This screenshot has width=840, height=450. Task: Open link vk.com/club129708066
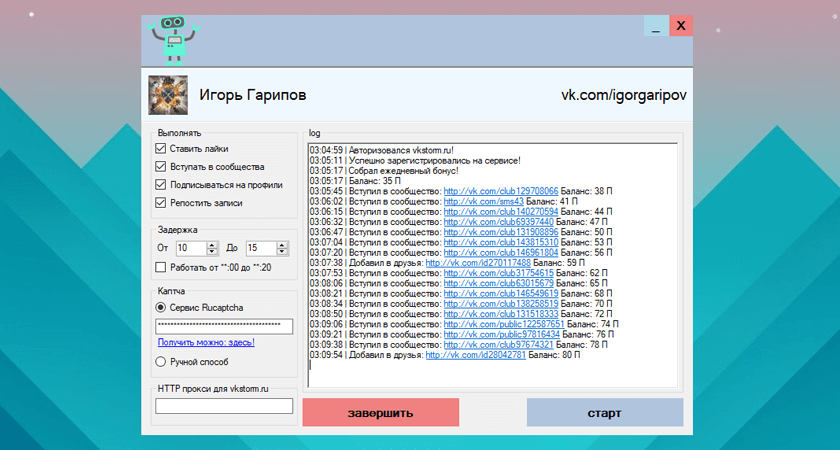pos(501,191)
